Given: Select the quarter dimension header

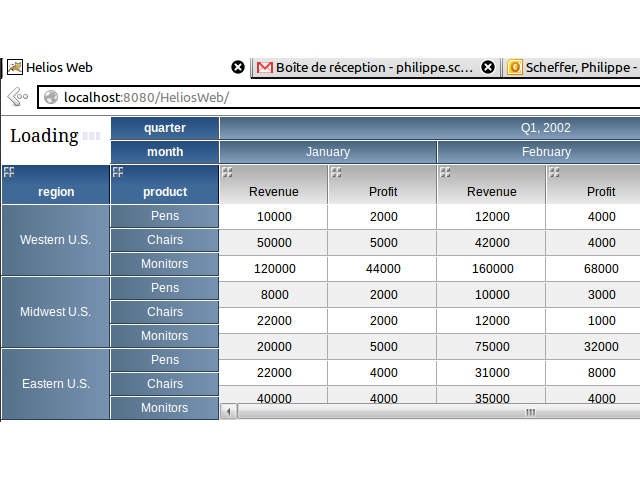Looking at the screenshot, I should coord(164,128).
